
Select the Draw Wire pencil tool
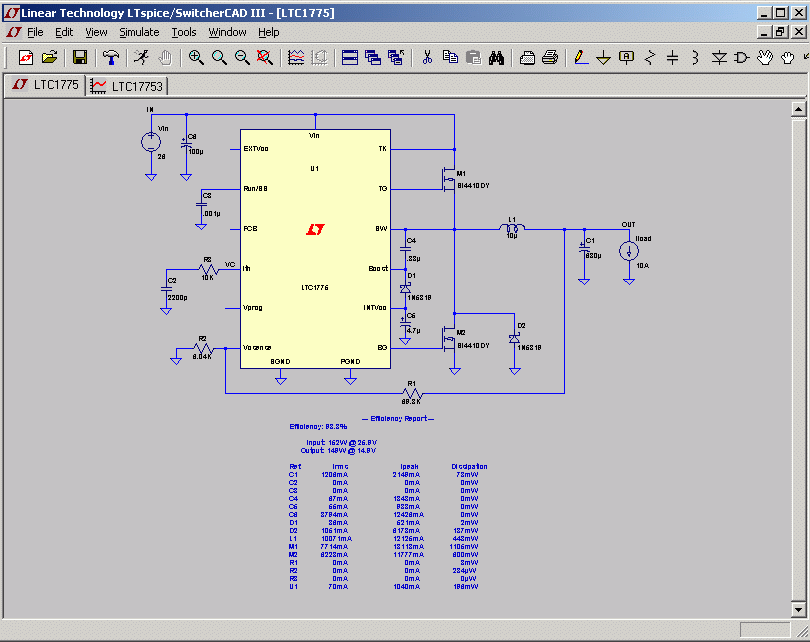pyautogui.click(x=581, y=57)
